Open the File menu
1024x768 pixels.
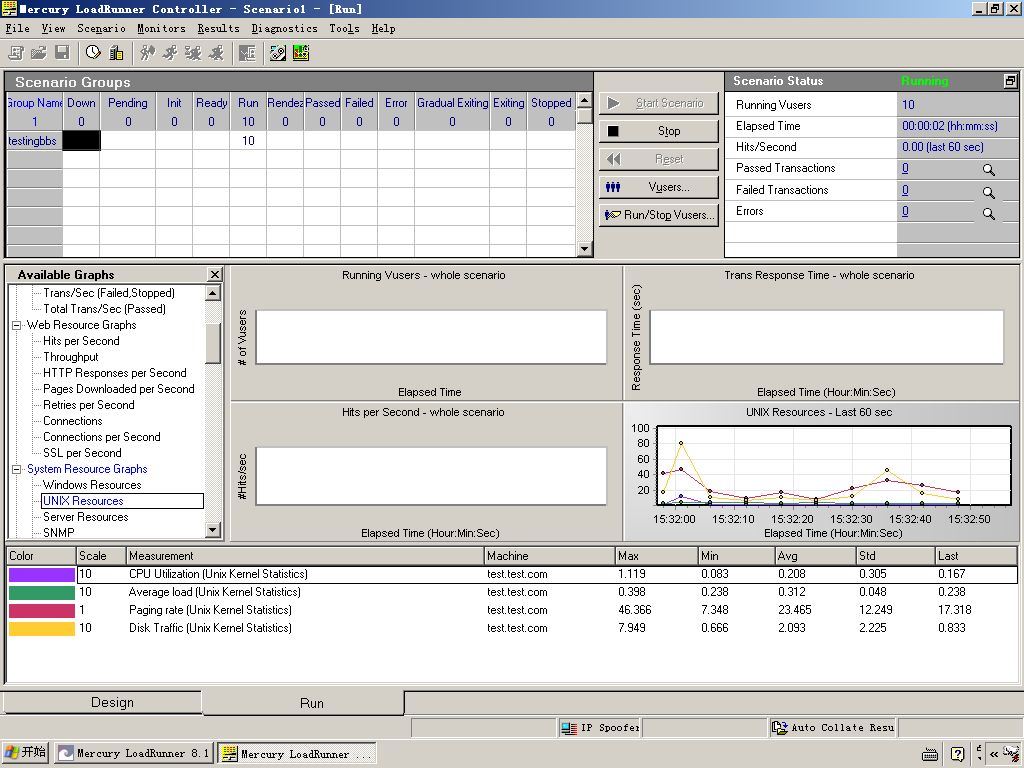[18, 29]
